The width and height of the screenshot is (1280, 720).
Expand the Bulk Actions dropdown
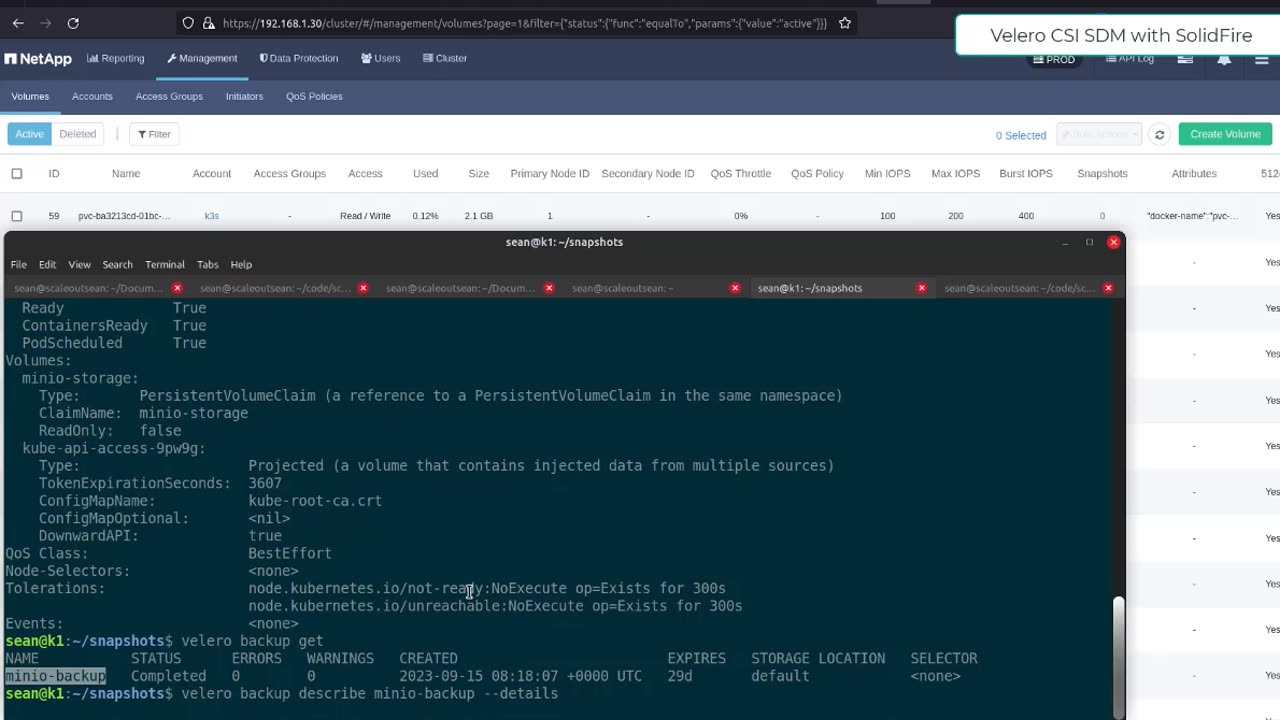(x=1099, y=134)
